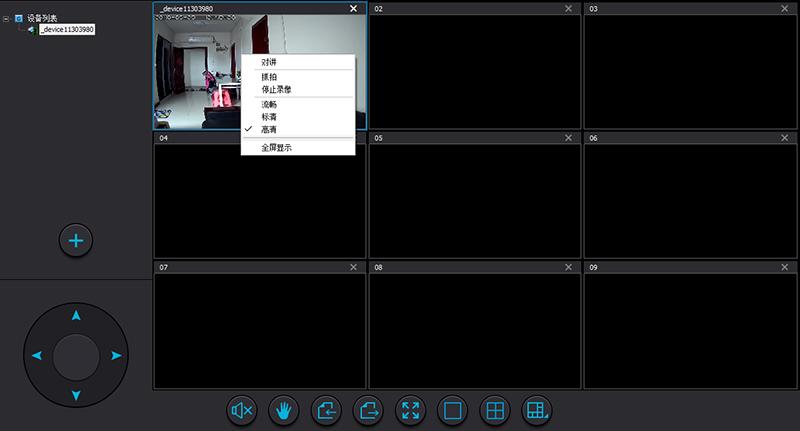Click the 07 pane title label
The height and width of the screenshot is (431, 800).
[x=163, y=267]
